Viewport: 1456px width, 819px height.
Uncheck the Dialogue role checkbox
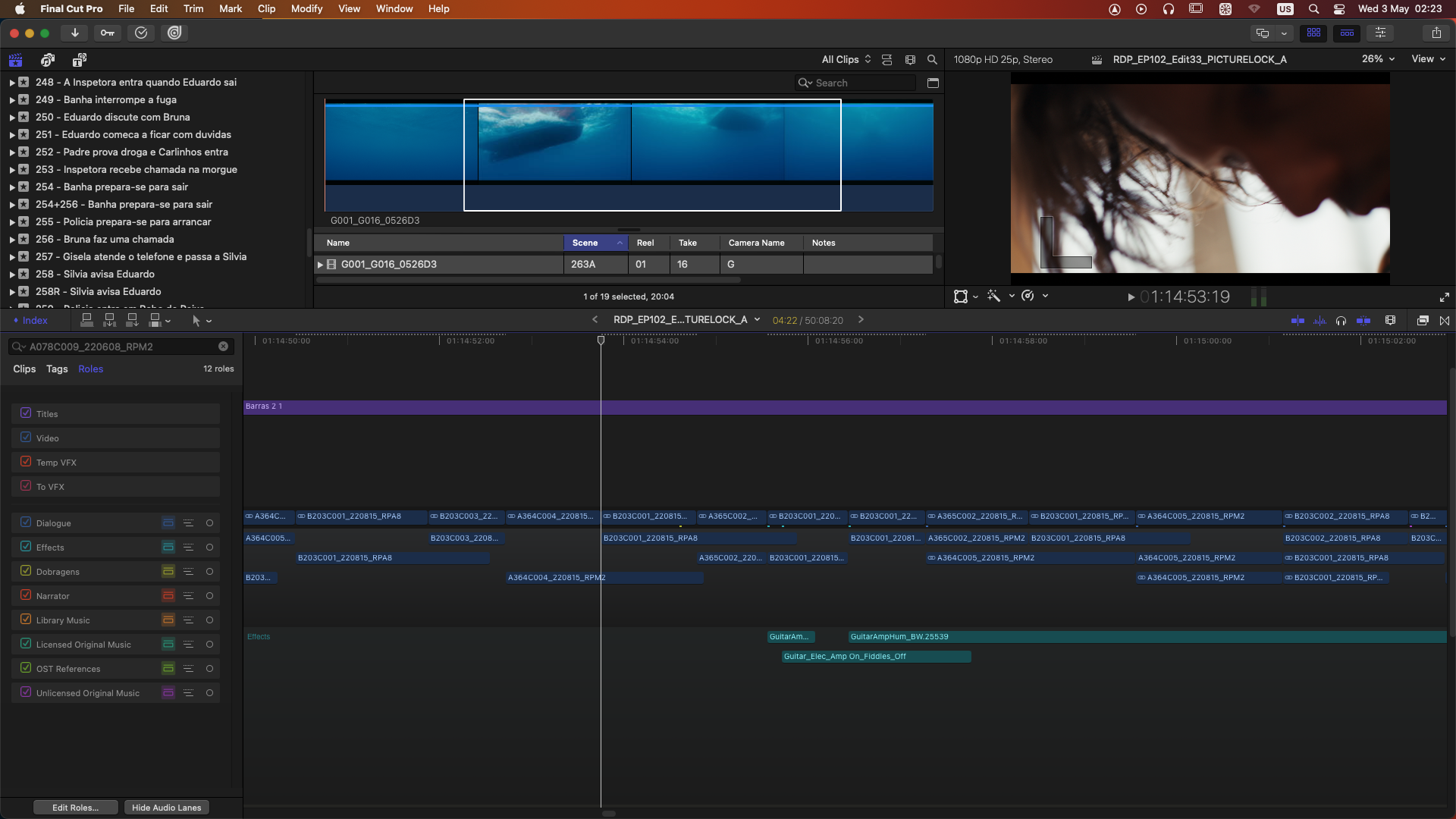click(x=26, y=522)
